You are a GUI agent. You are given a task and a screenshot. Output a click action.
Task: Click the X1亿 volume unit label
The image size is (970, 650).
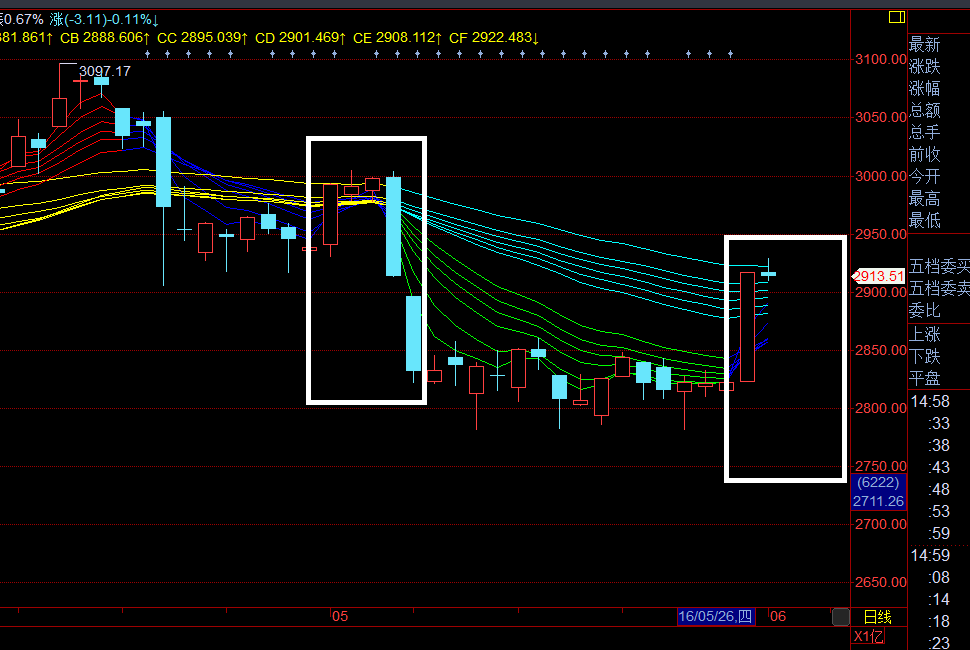pyautogui.click(x=867, y=637)
